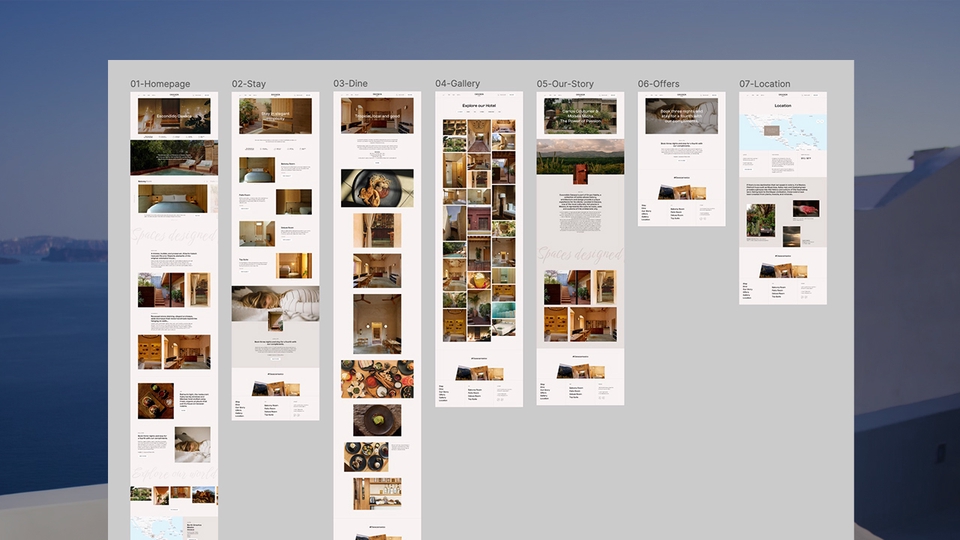Click the overhead food table photo in Dine

pos(377,379)
